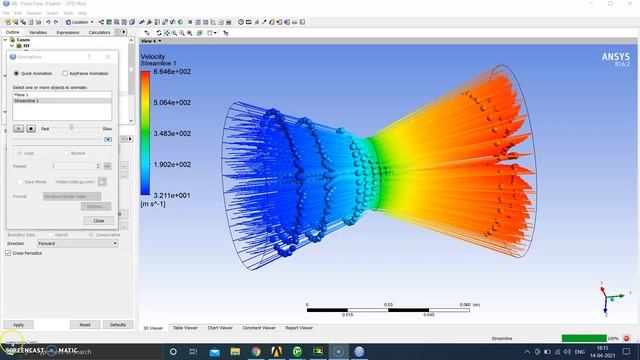Click the Stop animation button

pos(31,129)
